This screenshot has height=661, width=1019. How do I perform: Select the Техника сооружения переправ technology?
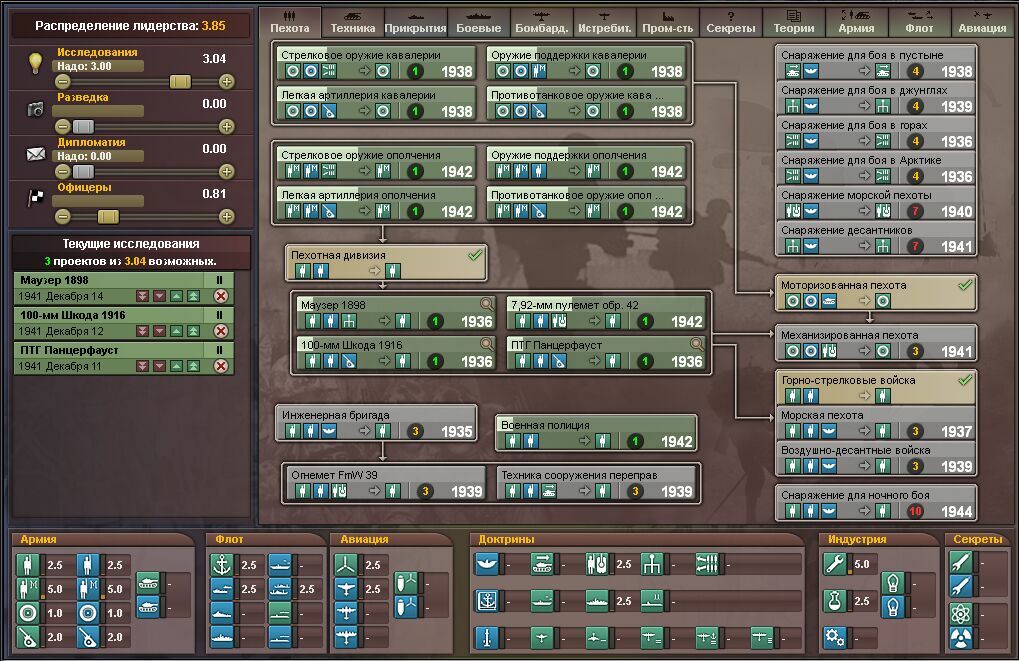597,484
